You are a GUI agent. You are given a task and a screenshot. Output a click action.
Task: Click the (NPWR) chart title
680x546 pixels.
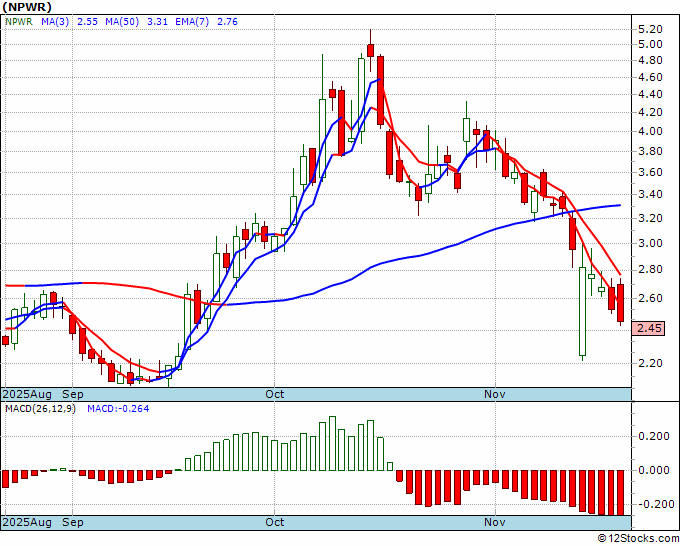[x=27, y=7]
